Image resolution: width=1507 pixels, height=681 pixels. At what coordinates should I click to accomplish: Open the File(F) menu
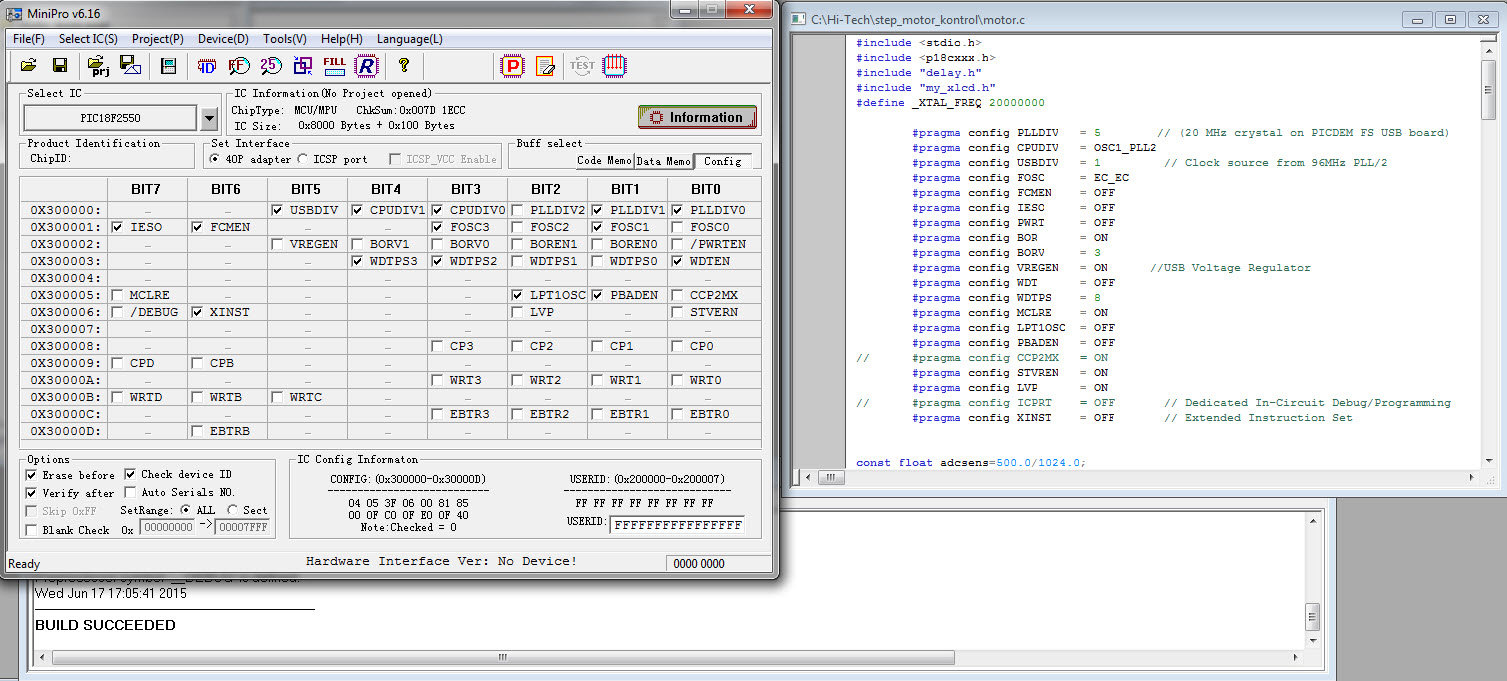[x=29, y=39]
